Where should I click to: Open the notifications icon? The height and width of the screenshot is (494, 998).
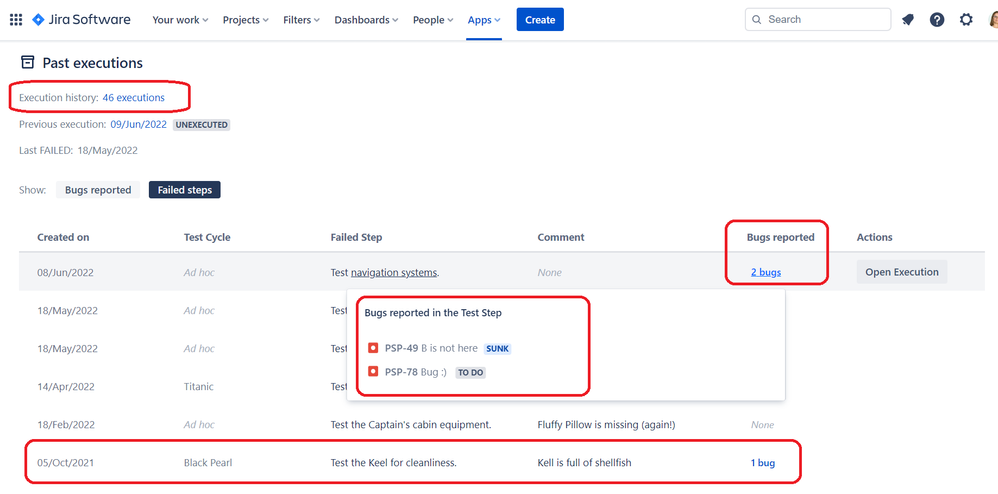pyautogui.click(x=908, y=20)
